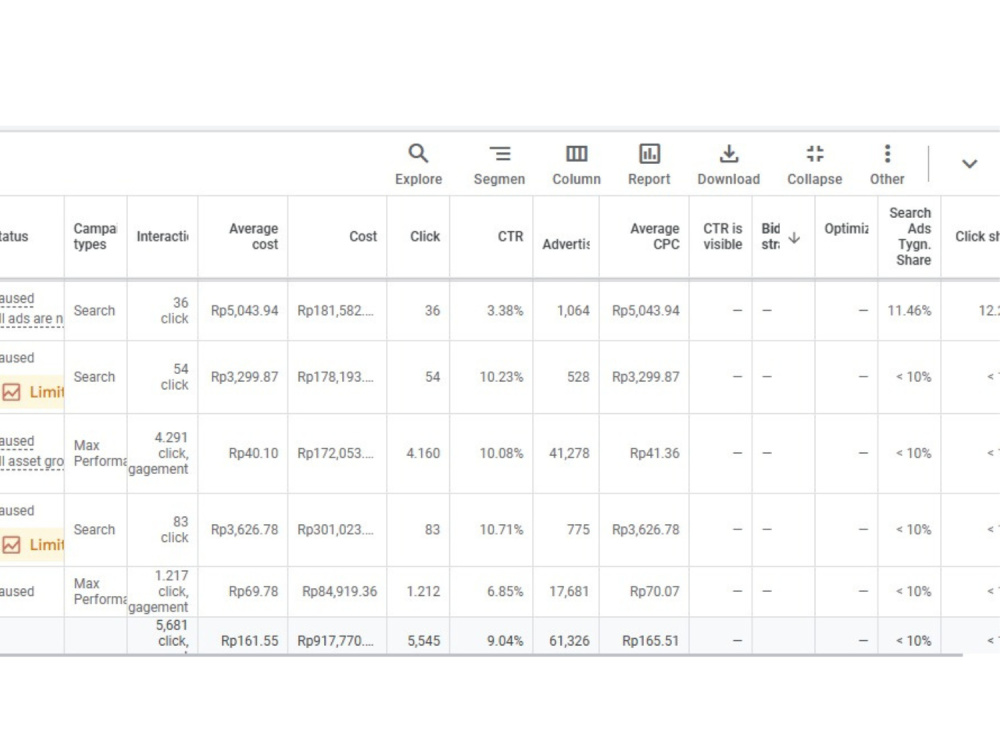Click the total CTR 9.04%
The image size is (1000, 750).
[505, 641]
